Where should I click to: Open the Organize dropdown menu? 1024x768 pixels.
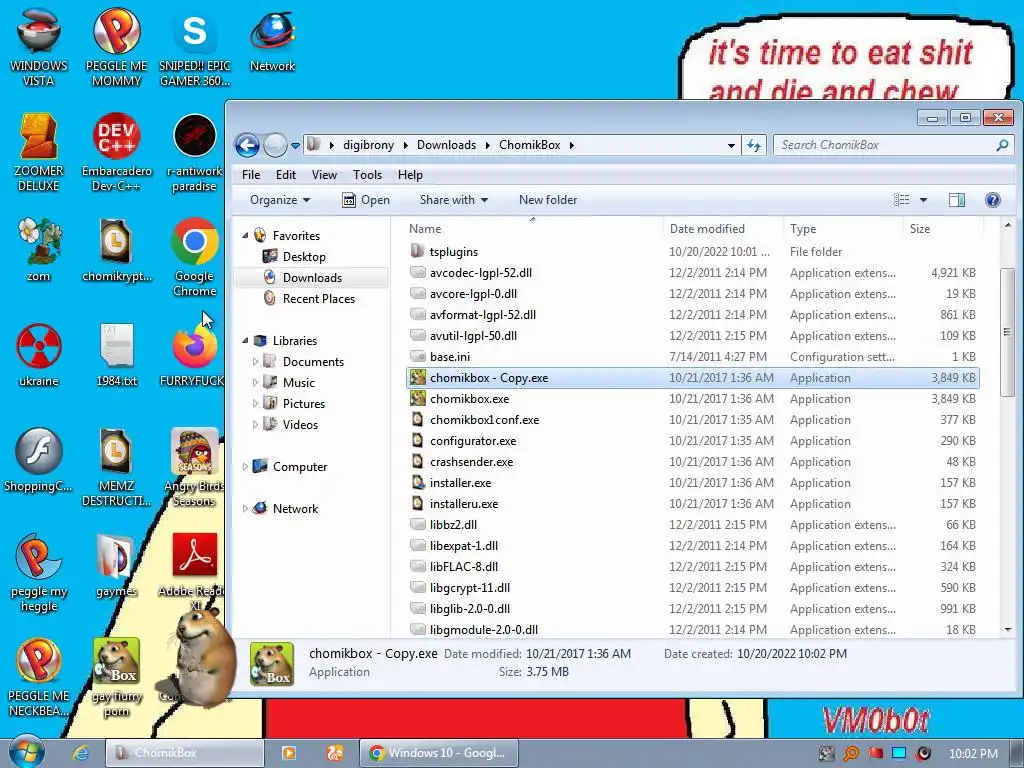point(280,200)
